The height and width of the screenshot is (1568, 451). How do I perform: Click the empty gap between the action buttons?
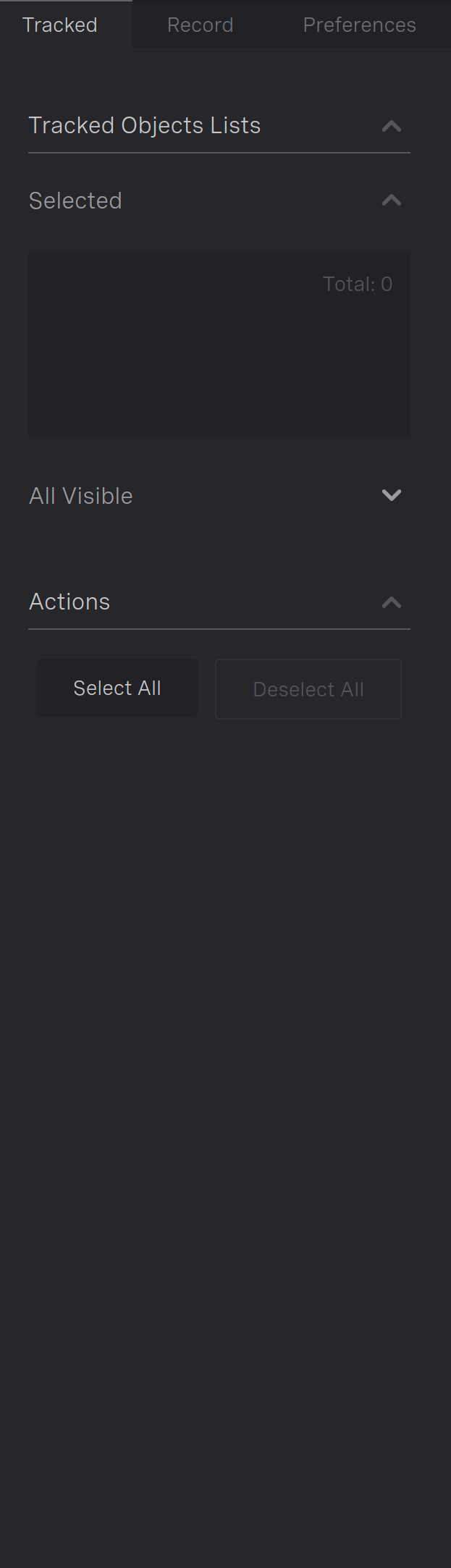pyautogui.click(x=206, y=688)
